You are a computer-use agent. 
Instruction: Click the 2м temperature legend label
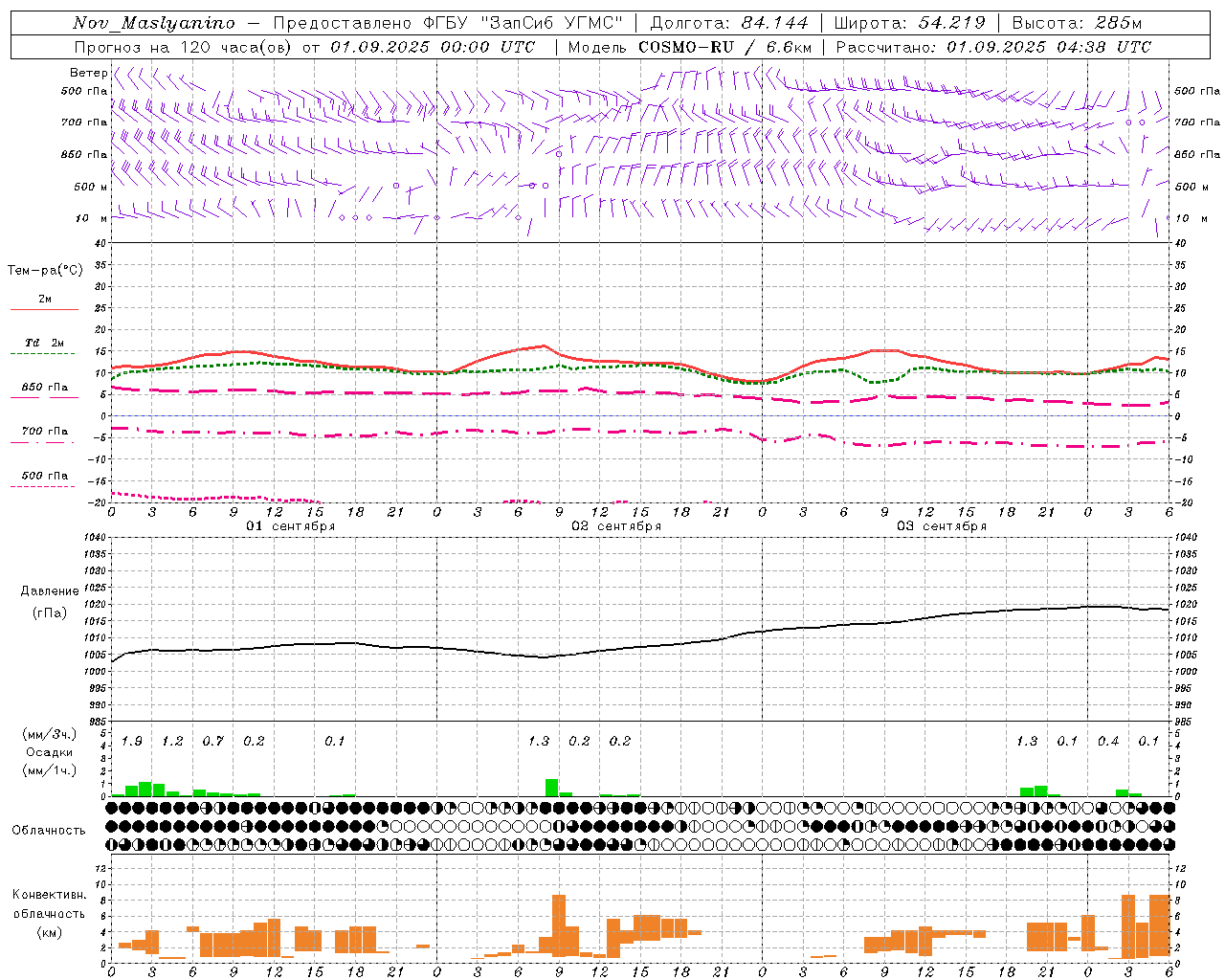[x=45, y=299]
